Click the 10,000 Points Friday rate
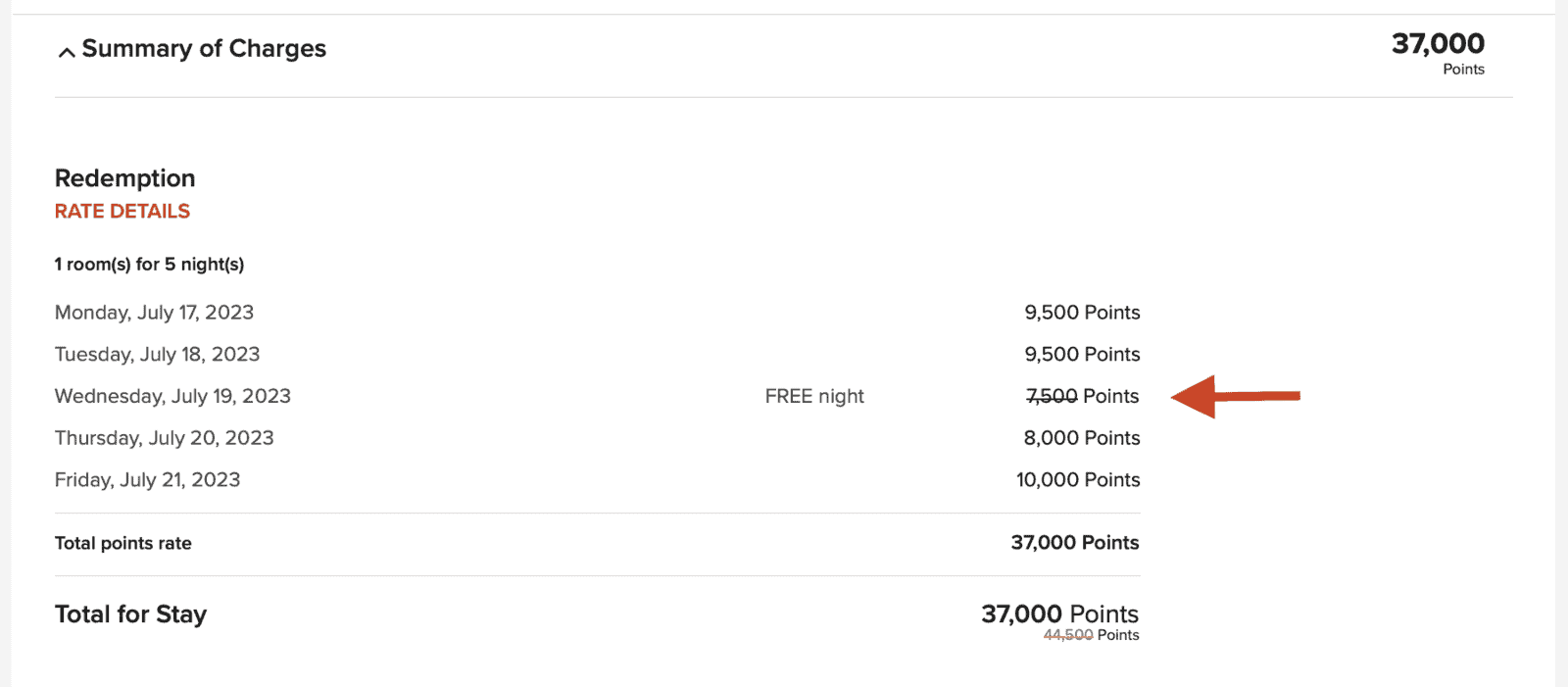This screenshot has width=1568, height=687. point(1078,480)
